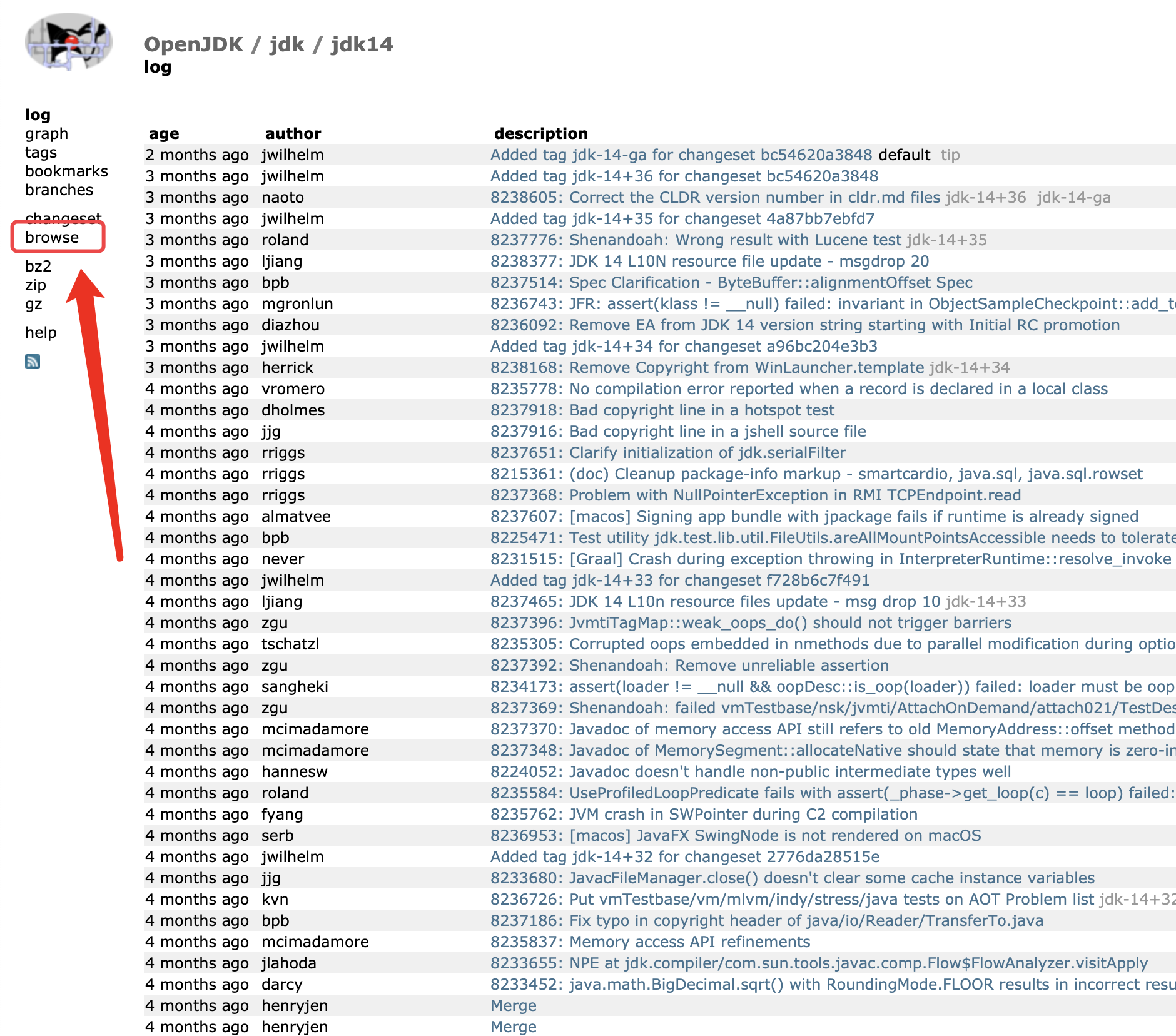The width and height of the screenshot is (1176, 1036).
Task: Download the gz archive
Action: pyautogui.click(x=34, y=304)
